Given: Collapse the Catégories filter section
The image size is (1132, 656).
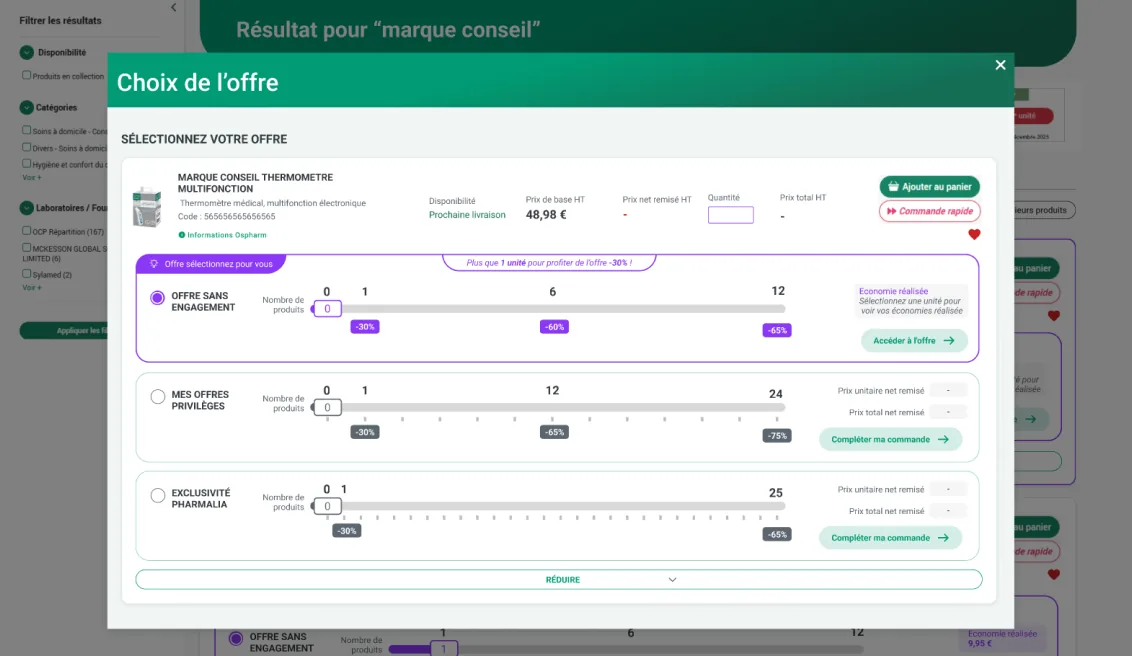Looking at the screenshot, I should [27, 108].
